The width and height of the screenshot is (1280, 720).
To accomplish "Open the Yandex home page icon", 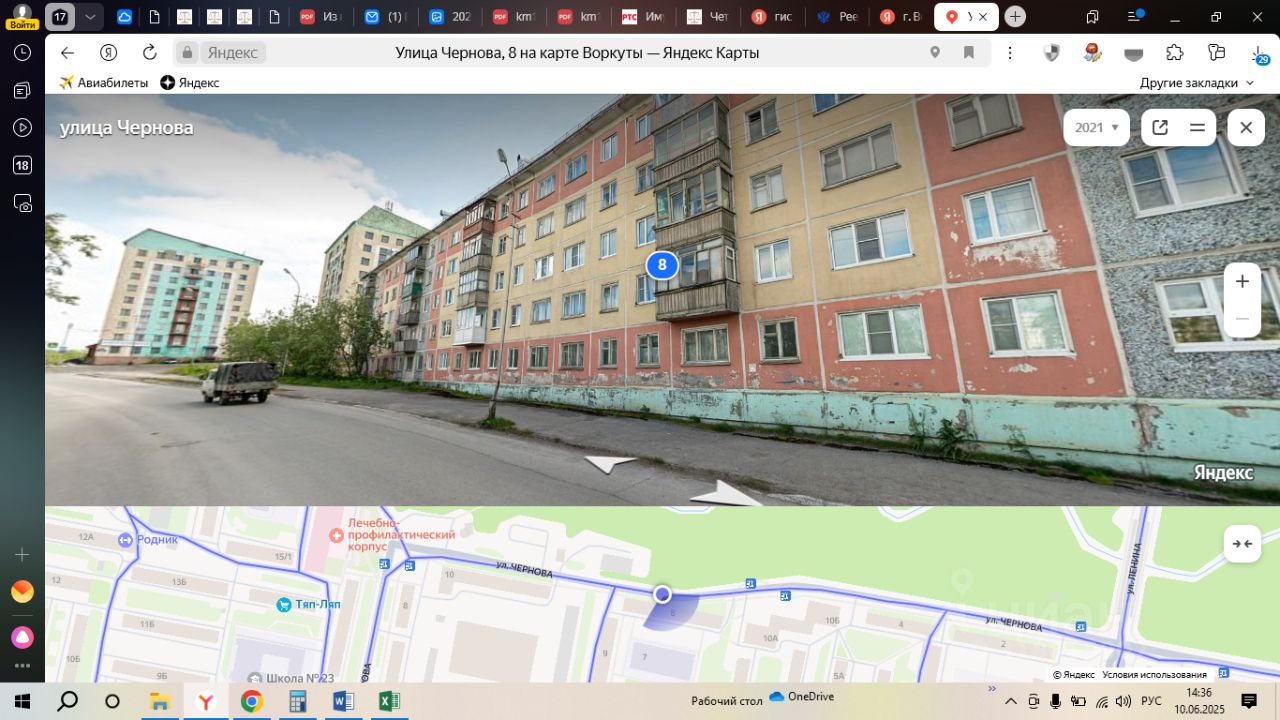I will 108,53.
